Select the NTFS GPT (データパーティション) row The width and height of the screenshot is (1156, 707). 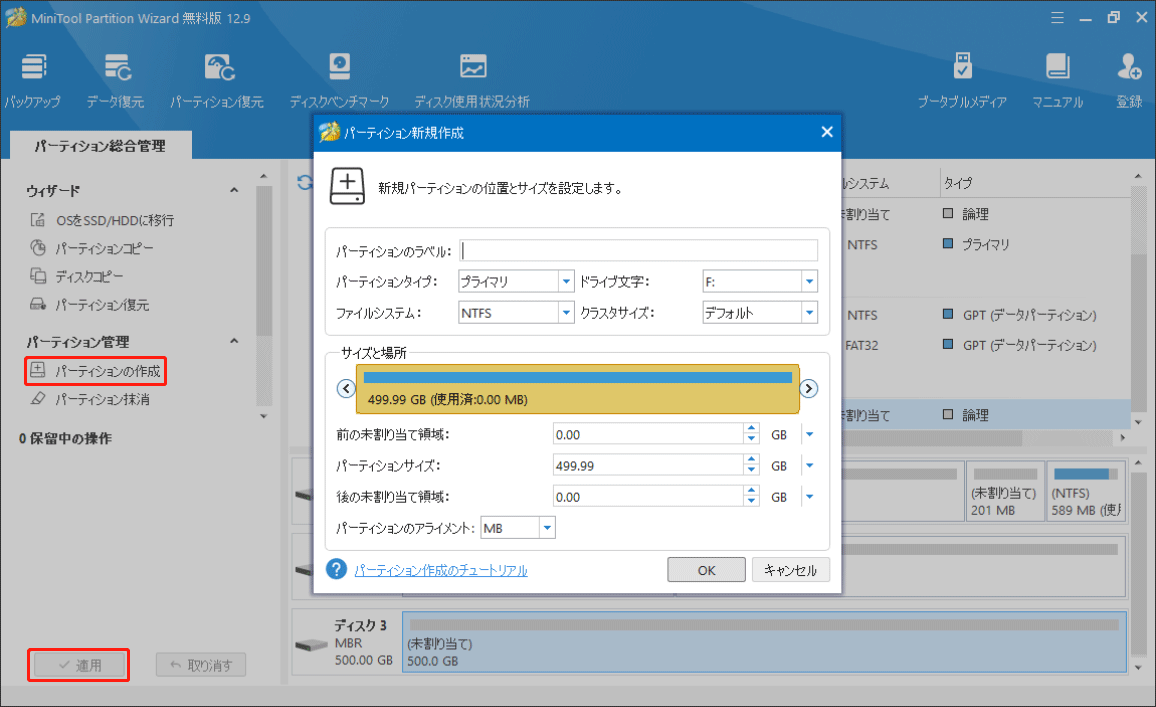984,315
